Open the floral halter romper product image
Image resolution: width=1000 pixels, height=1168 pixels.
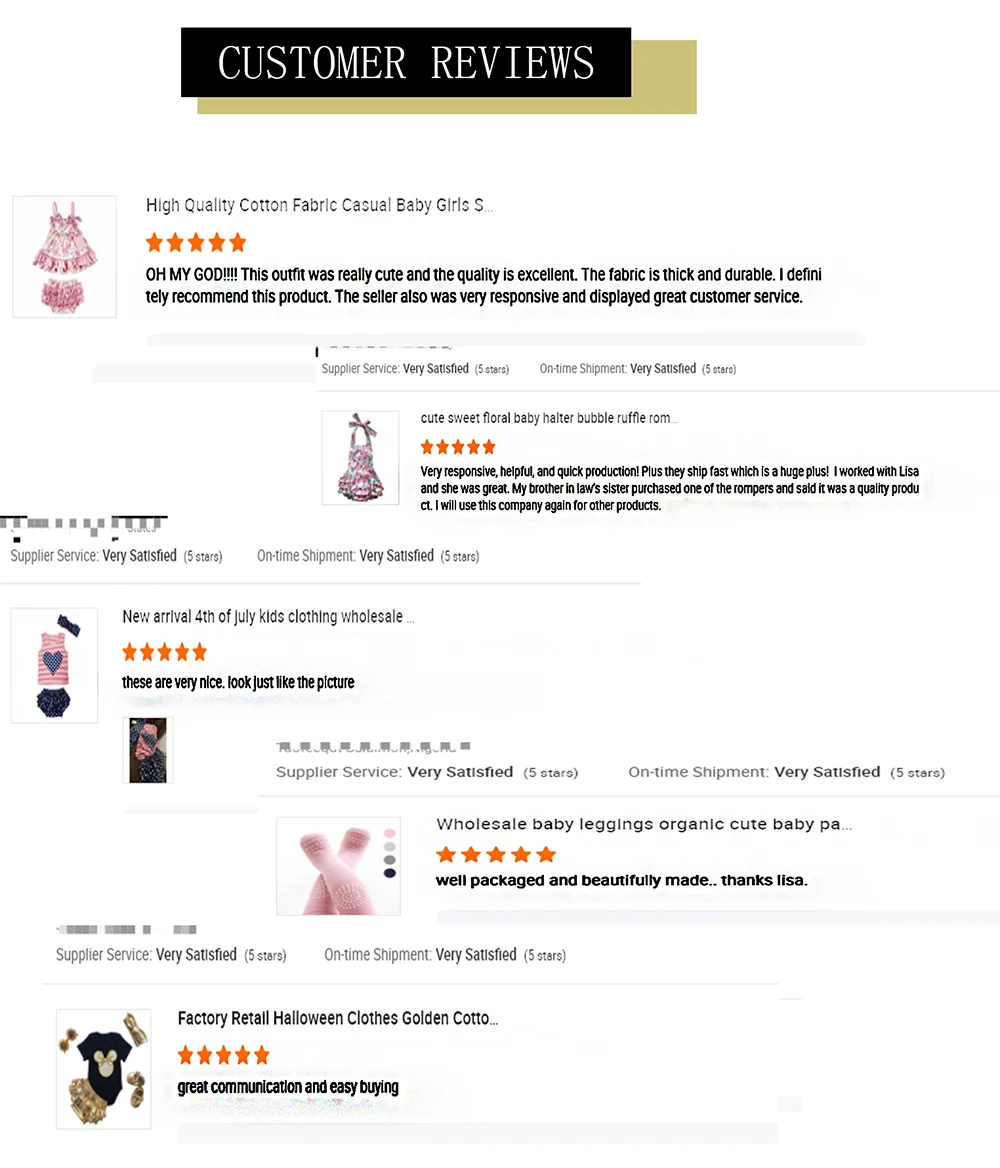(361, 458)
